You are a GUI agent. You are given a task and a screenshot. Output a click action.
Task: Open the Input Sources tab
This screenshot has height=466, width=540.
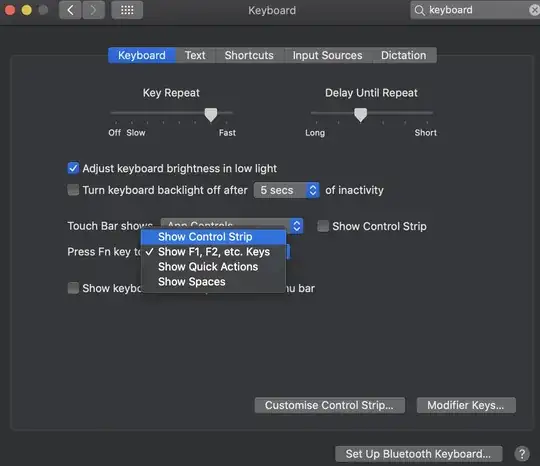(327, 55)
